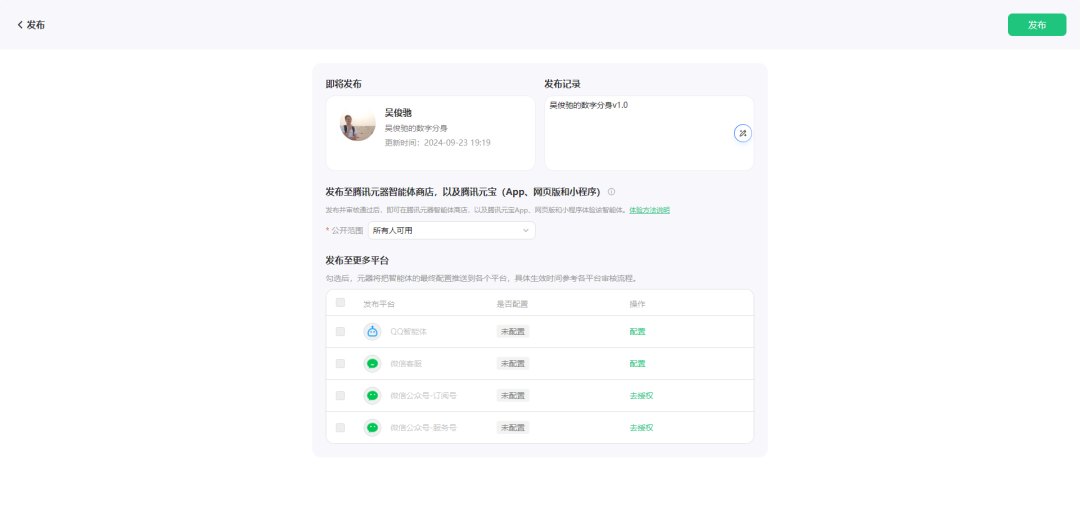Click the 微信公众号-订阅号 WeChat icon
1080x512 pixels.
click(372, 396)
